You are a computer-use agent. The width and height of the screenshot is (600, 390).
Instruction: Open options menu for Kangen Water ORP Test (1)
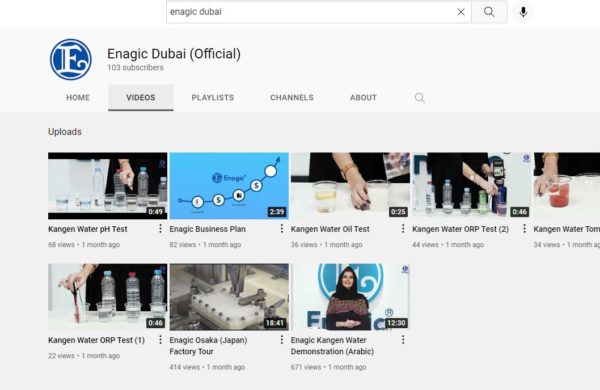(x=160, y=340)
